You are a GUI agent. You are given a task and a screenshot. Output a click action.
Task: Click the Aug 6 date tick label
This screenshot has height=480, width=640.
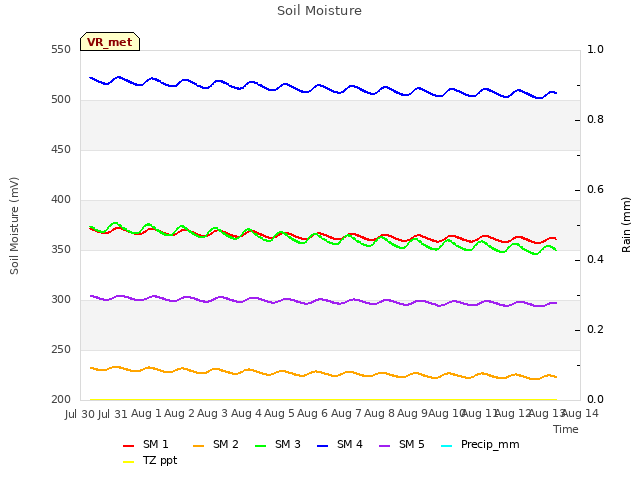(312, 413)
